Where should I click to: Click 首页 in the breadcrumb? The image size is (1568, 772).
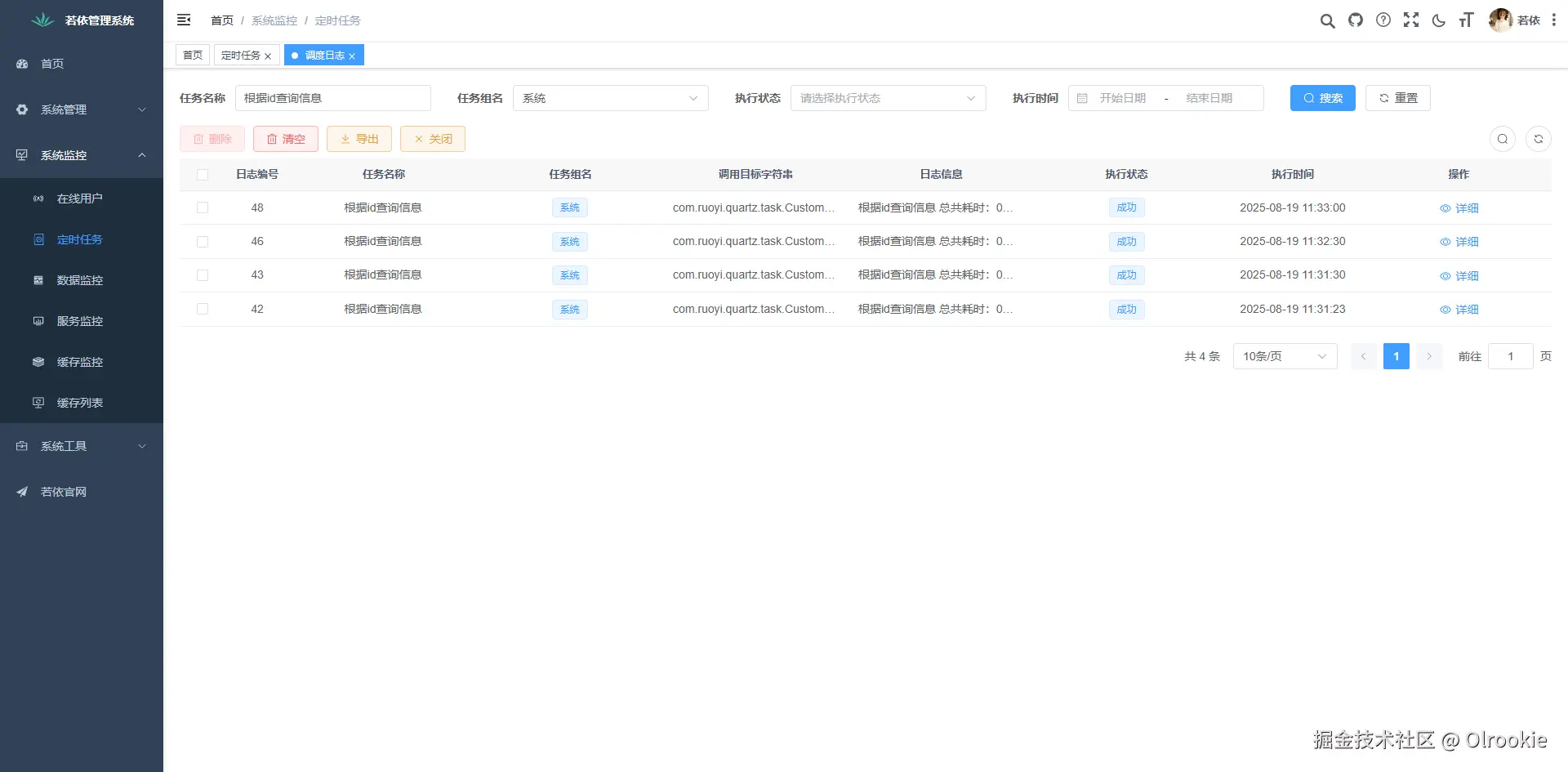coord(222,20)
